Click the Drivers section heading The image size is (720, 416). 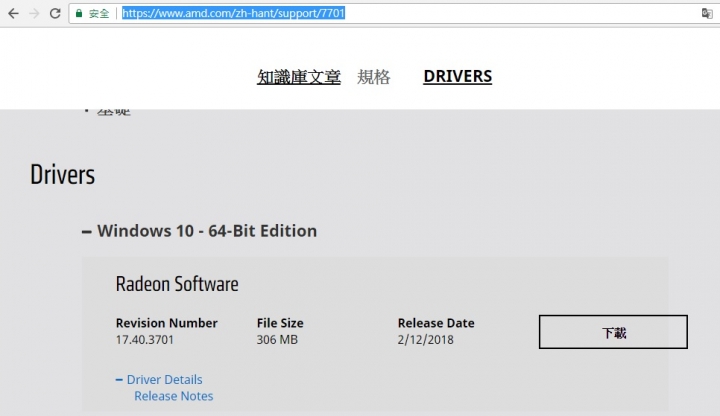62,175
